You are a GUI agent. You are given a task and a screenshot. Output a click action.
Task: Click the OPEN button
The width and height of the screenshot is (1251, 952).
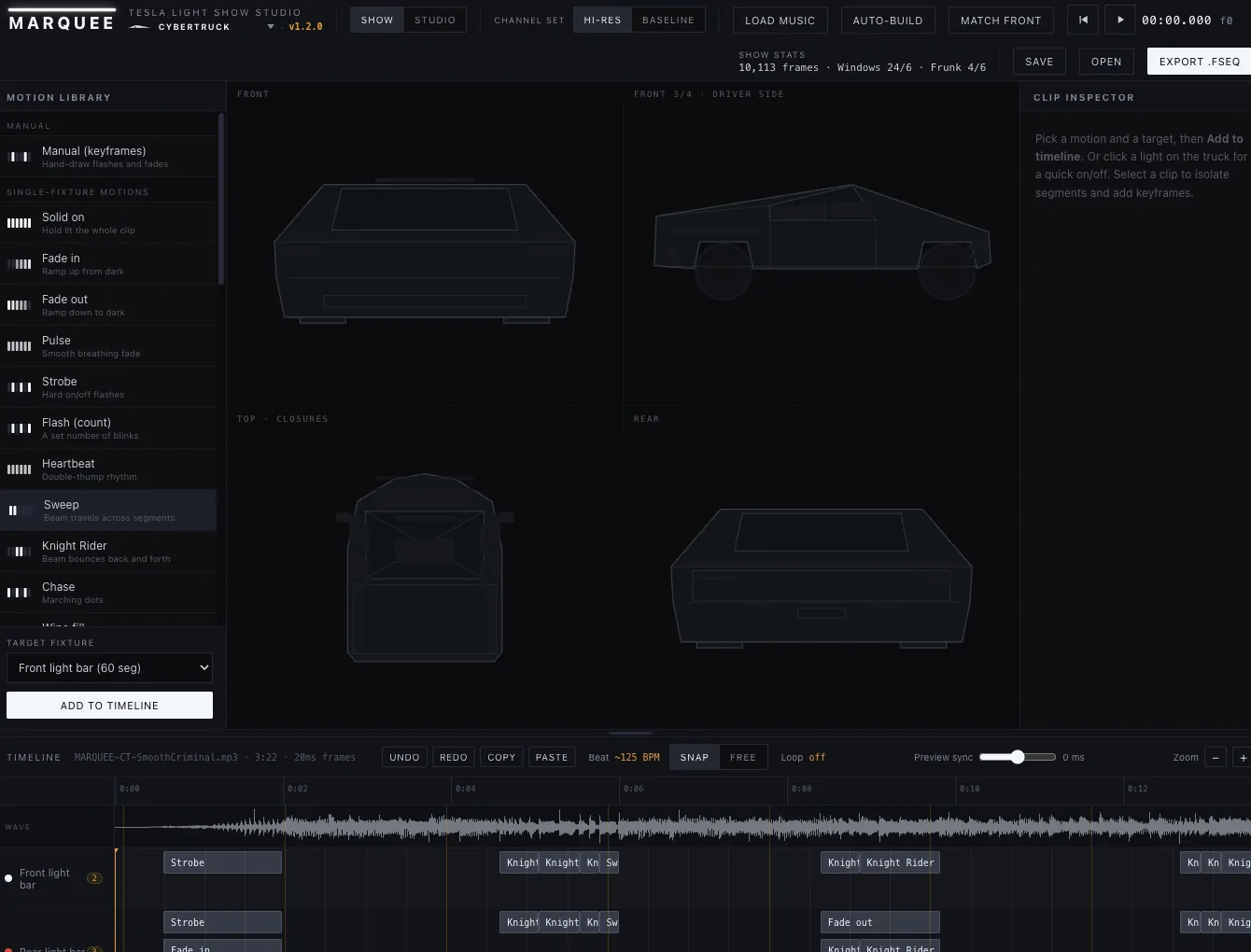coord(1106,62)
